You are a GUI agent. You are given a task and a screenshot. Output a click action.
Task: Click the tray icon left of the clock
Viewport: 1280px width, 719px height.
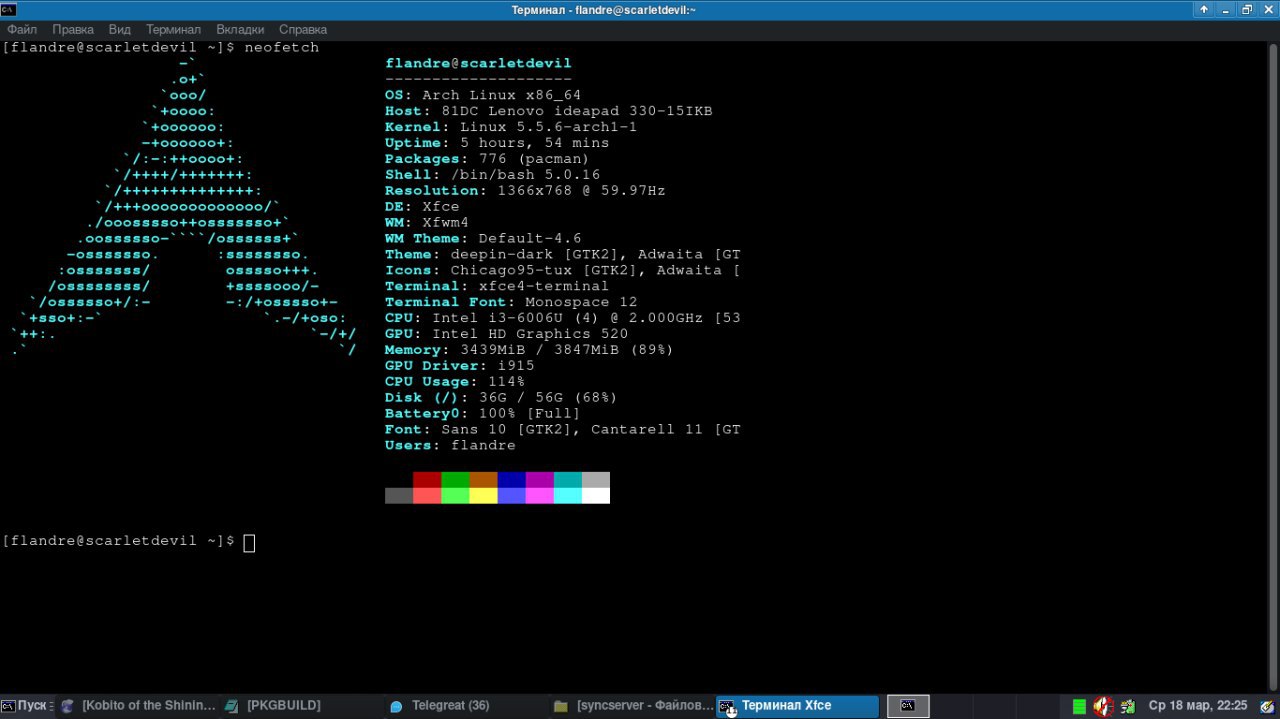1128,706
